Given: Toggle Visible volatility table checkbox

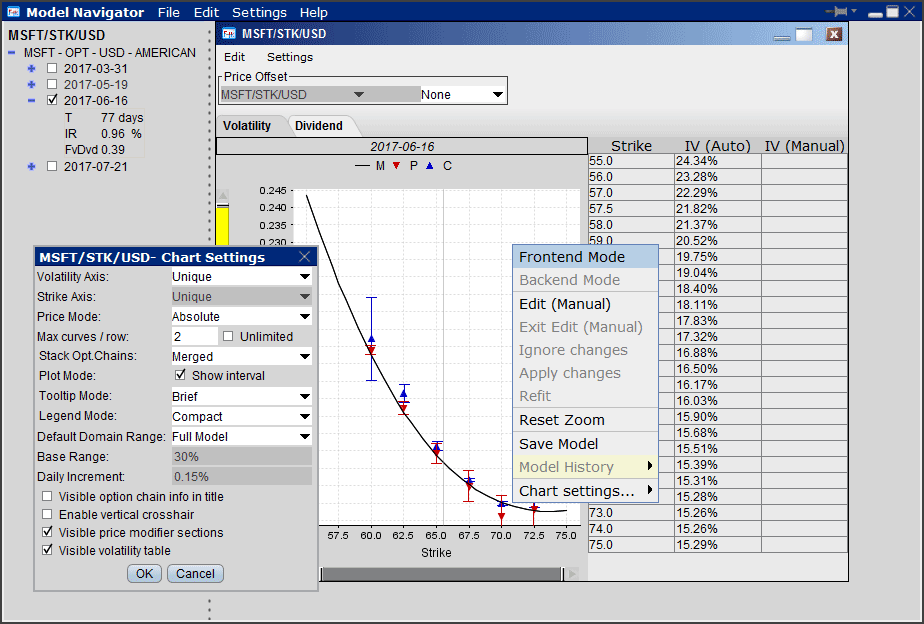Looking at the screenshot, I should pos(47,550).
